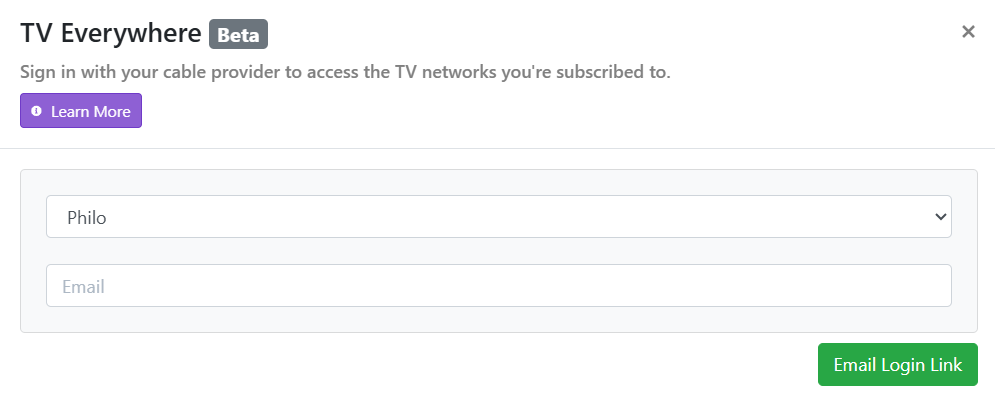
Task: Expand the provider list showing Philo
Action: [x=498, y=217]
